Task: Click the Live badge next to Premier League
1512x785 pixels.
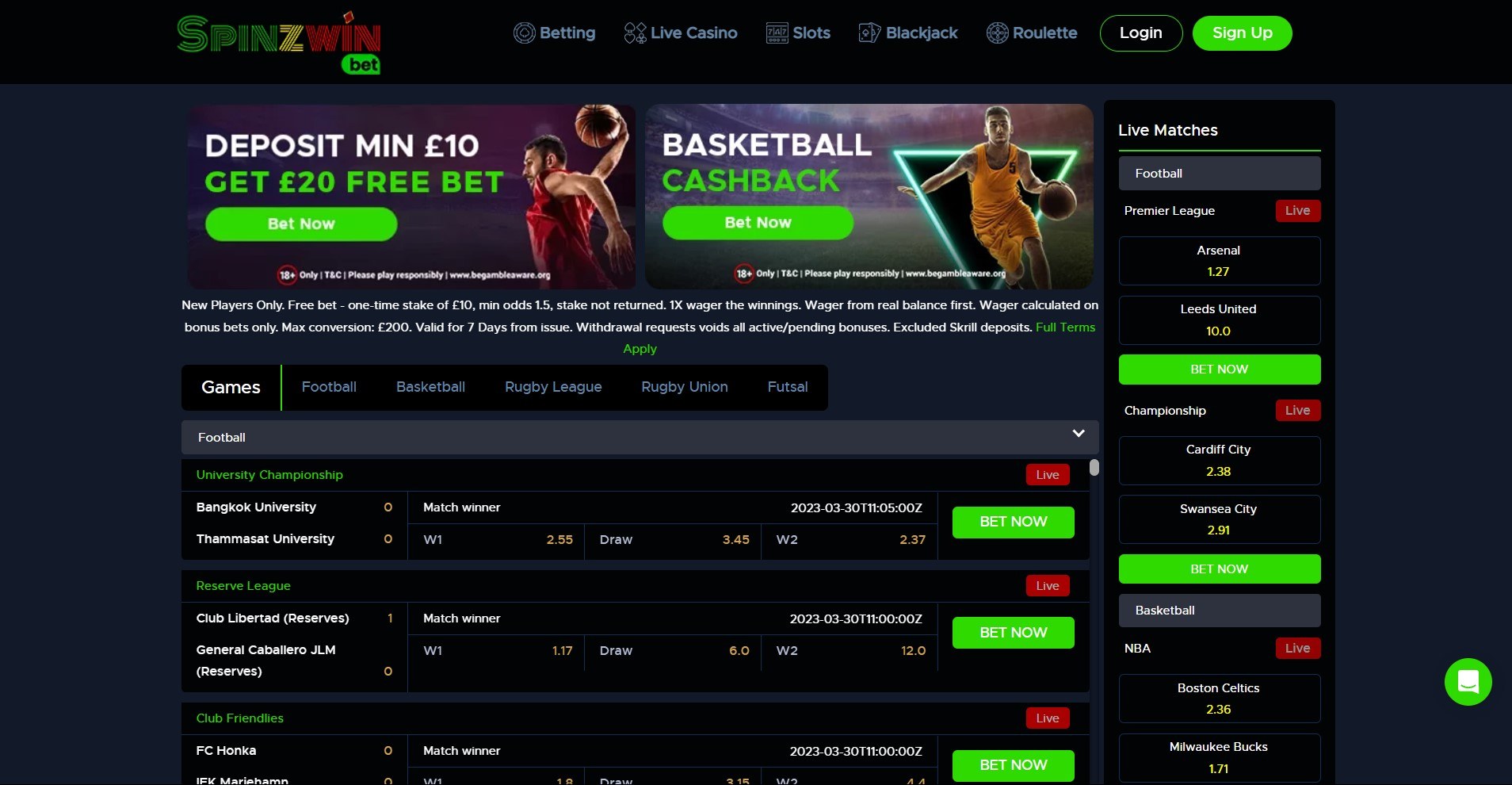Action: (1296, 210)
